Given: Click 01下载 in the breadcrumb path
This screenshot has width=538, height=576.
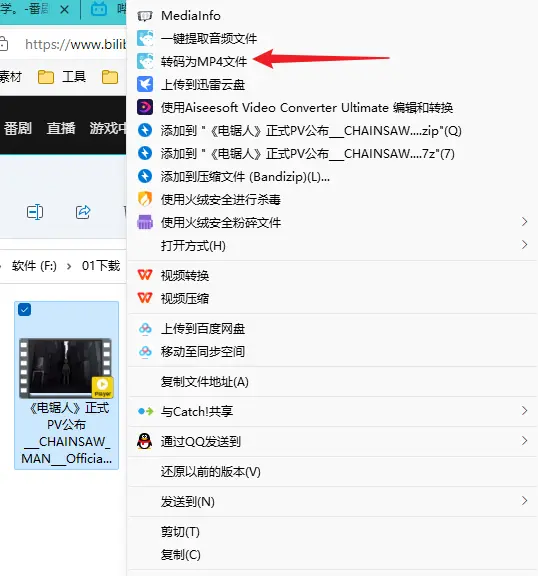Looking at the screenshot, I should [x=101, y=265].
